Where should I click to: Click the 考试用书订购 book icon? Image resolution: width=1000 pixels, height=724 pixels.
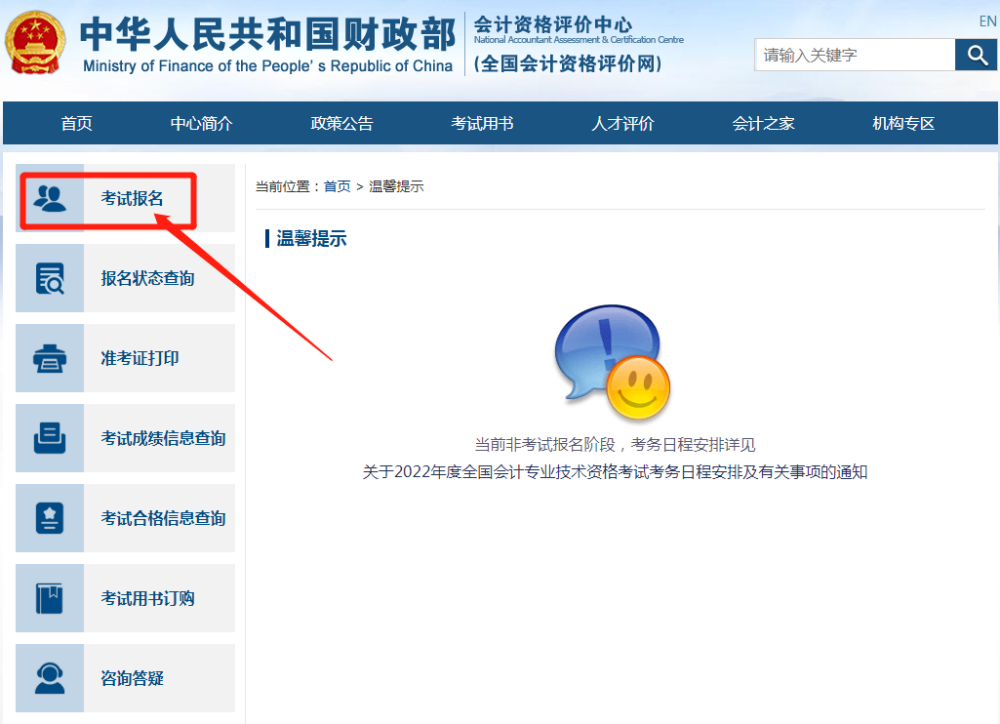click(50, 598)
